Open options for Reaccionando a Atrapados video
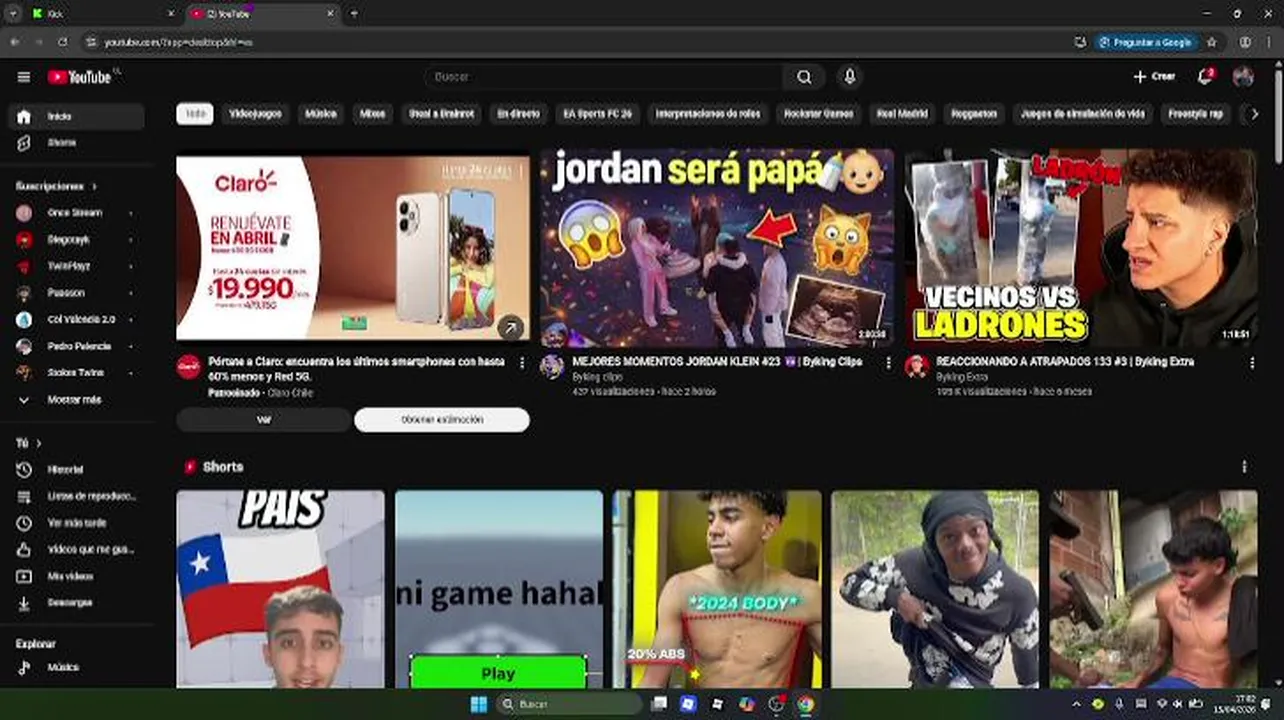This screenshot has height=720, width=1284. click(1251, 364)
